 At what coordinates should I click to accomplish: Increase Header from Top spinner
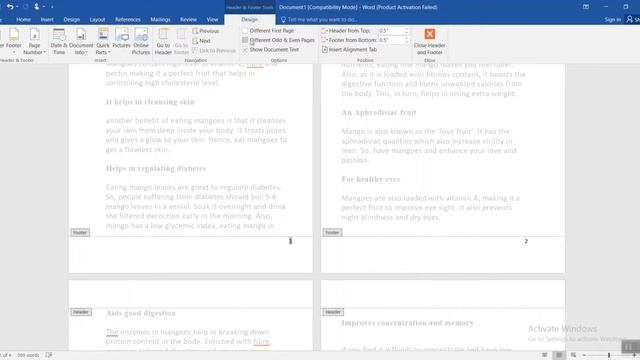click(407, 29)
